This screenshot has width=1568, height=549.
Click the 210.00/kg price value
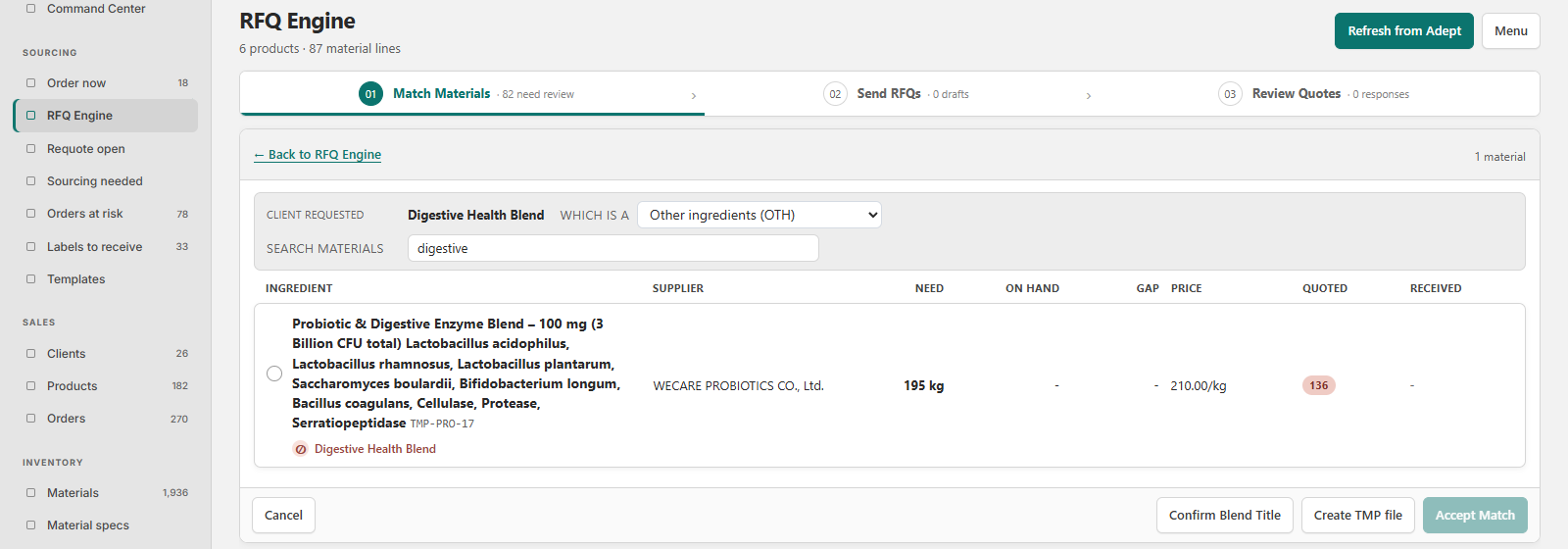pyautogui.click(x=1199, y=386)
